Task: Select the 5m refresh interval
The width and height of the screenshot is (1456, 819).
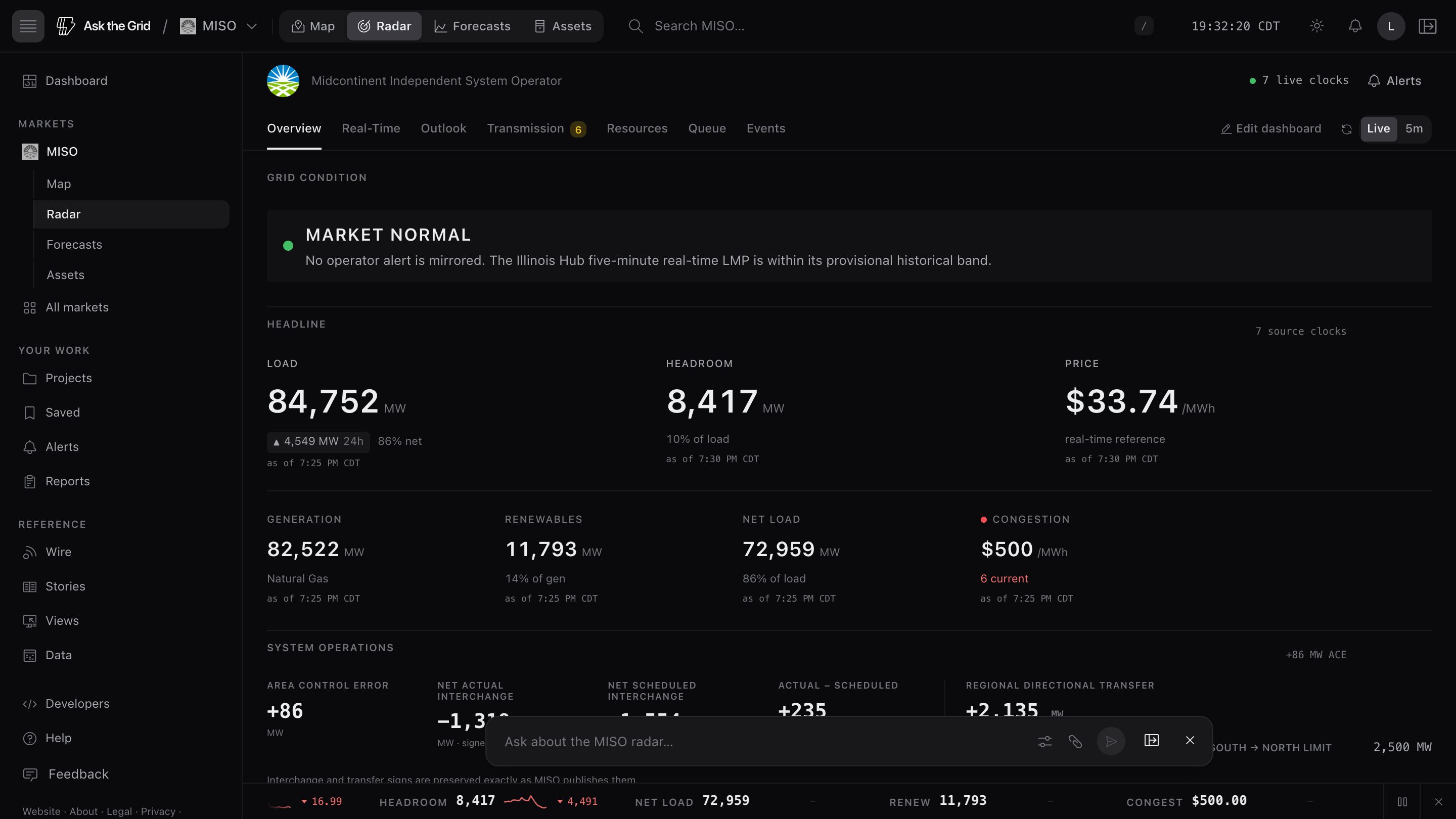Action: [1414, 129]
